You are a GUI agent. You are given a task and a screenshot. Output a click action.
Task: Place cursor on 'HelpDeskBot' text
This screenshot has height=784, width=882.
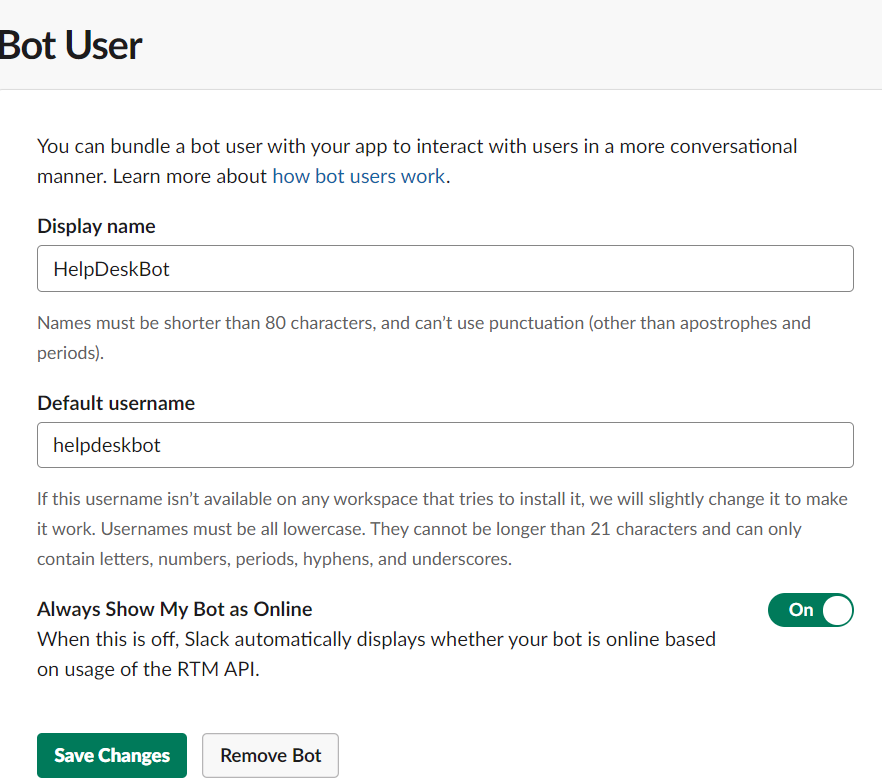(x=112, y=269)
